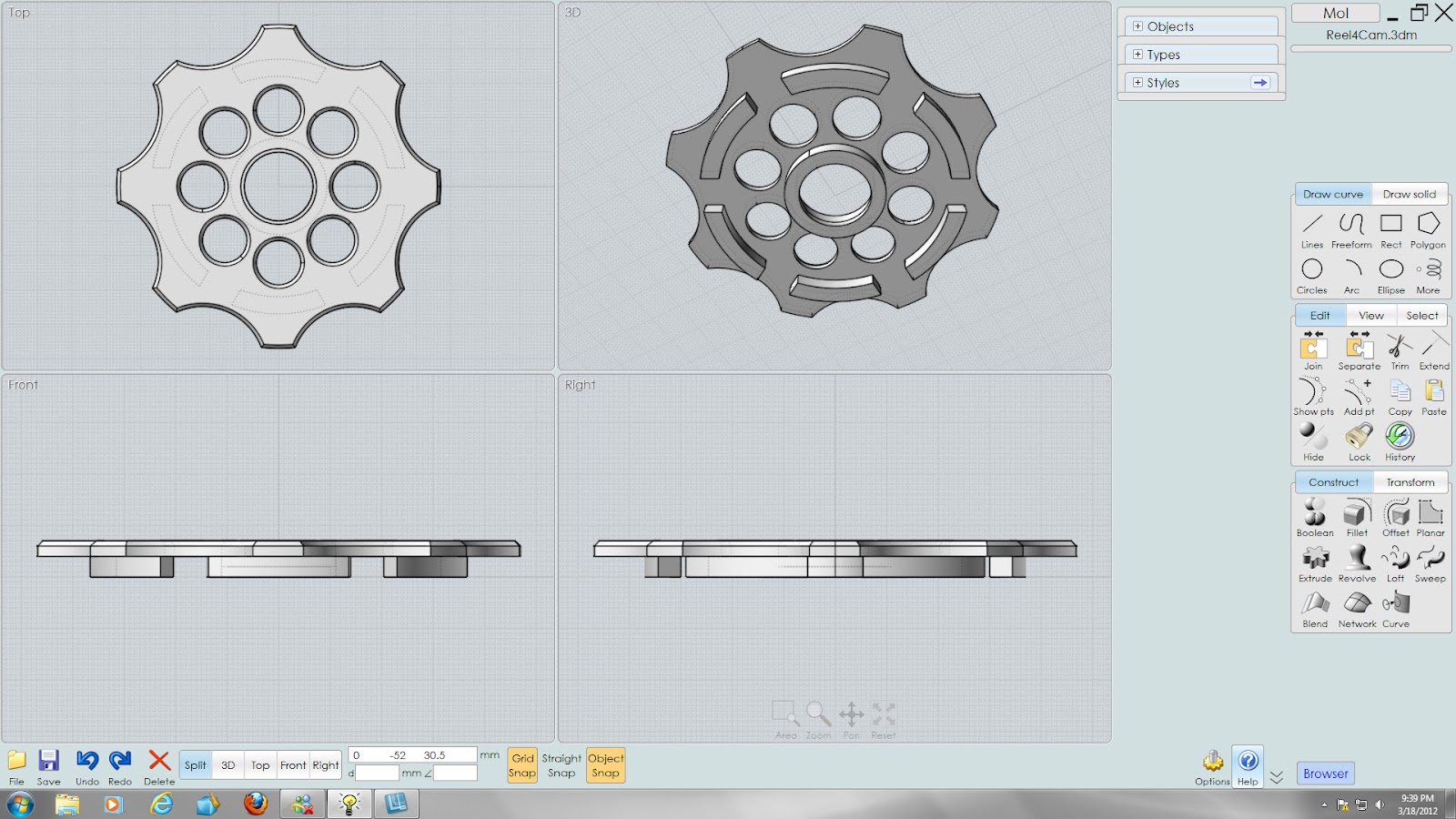Switch to single Top view
Screen dimensions: 1456x819
pos(260,765)
